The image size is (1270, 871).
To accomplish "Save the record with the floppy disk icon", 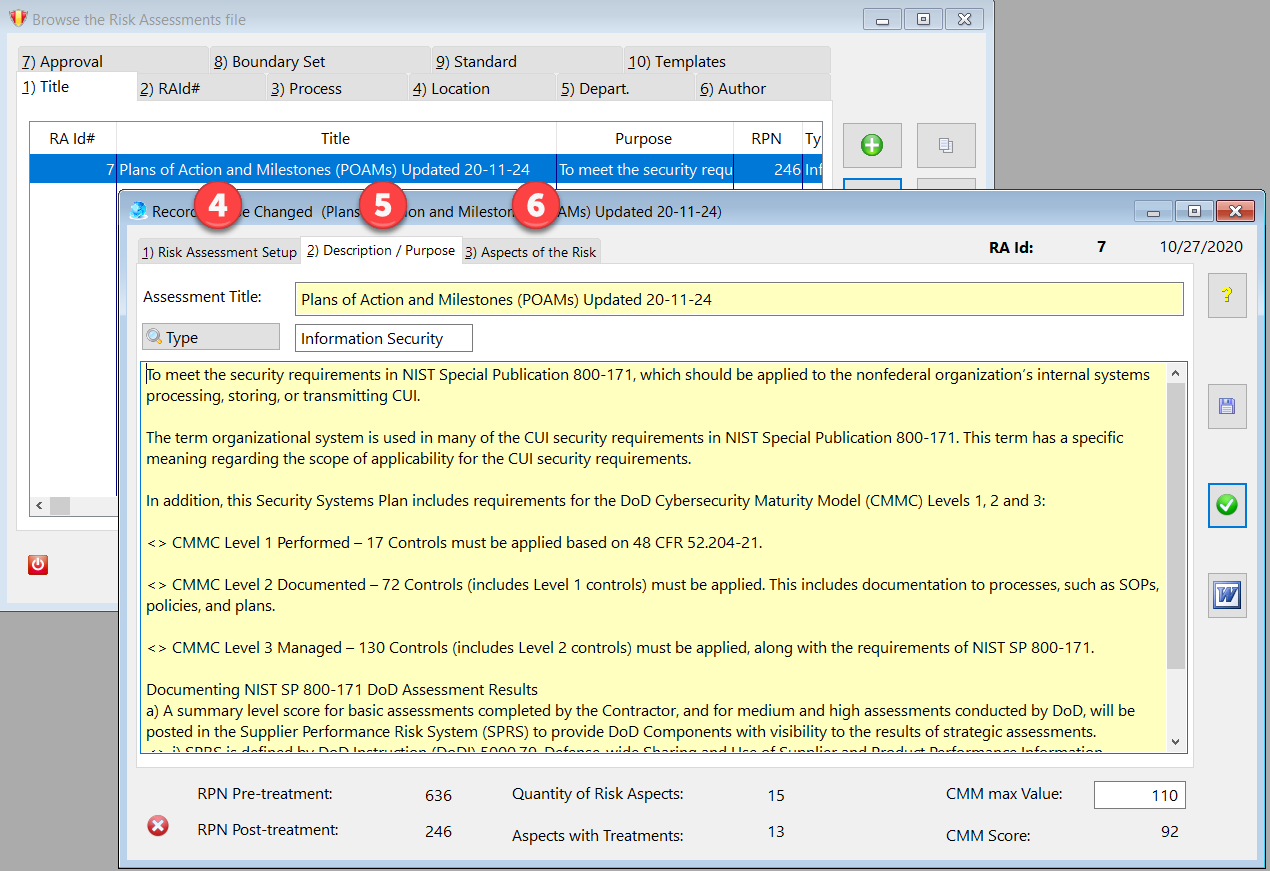I will 1227,406.
